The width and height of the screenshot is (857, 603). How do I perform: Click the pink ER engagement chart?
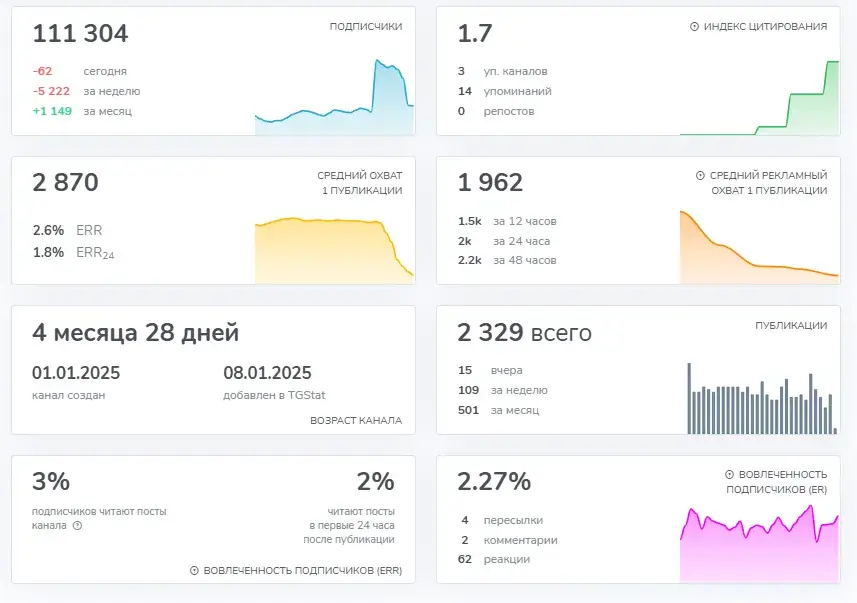759,543
